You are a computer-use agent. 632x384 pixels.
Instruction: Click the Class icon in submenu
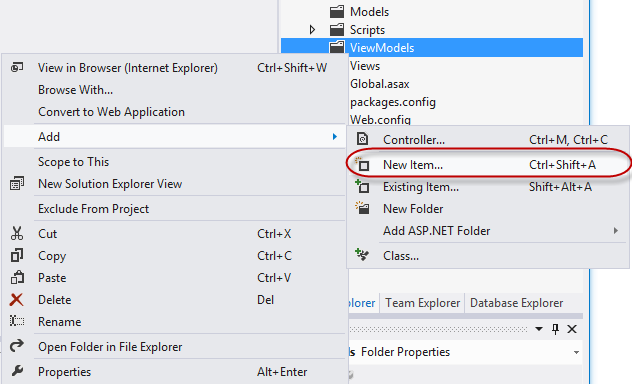coord(362,255)
